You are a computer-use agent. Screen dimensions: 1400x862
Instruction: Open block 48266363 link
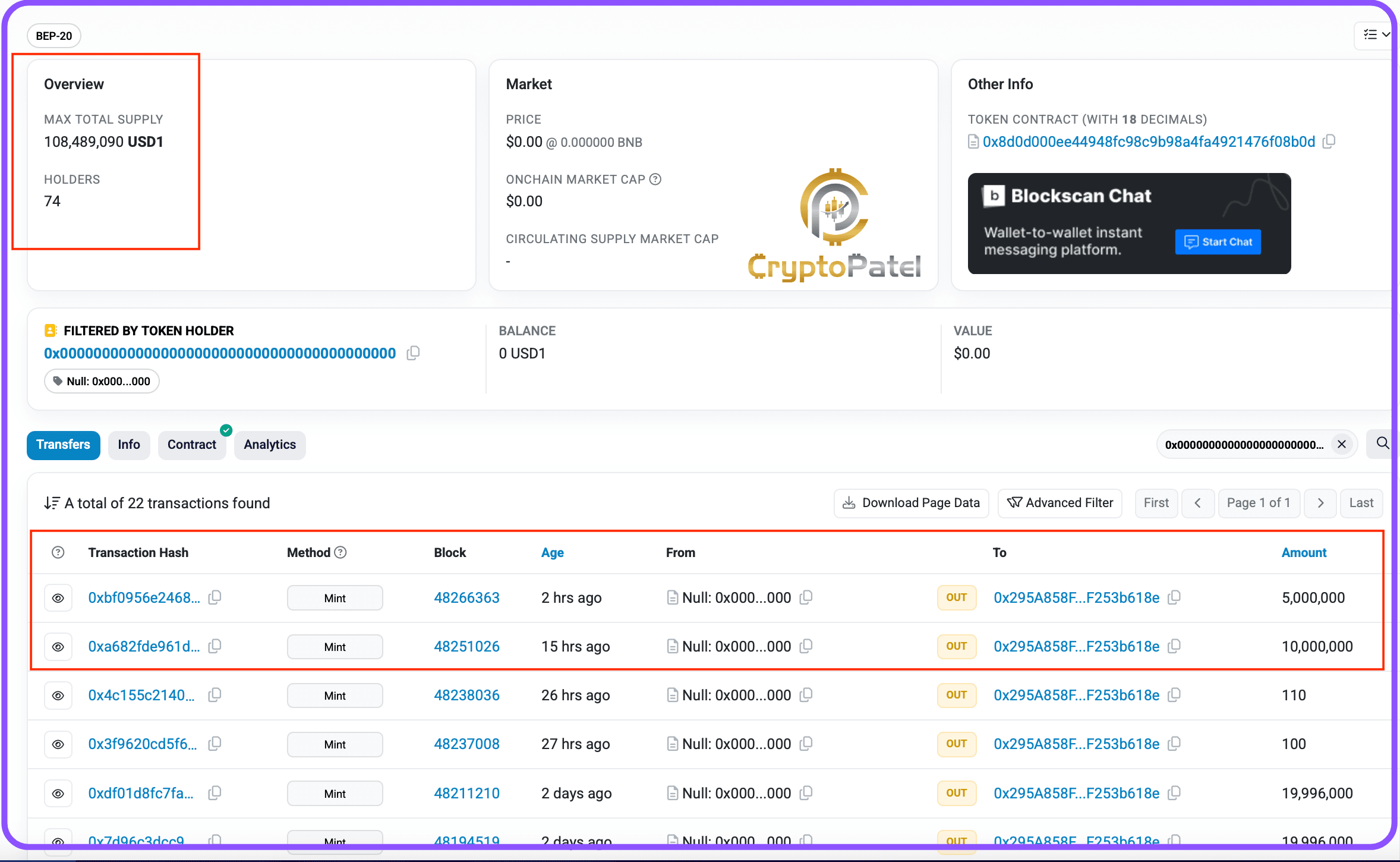[466, 597]
